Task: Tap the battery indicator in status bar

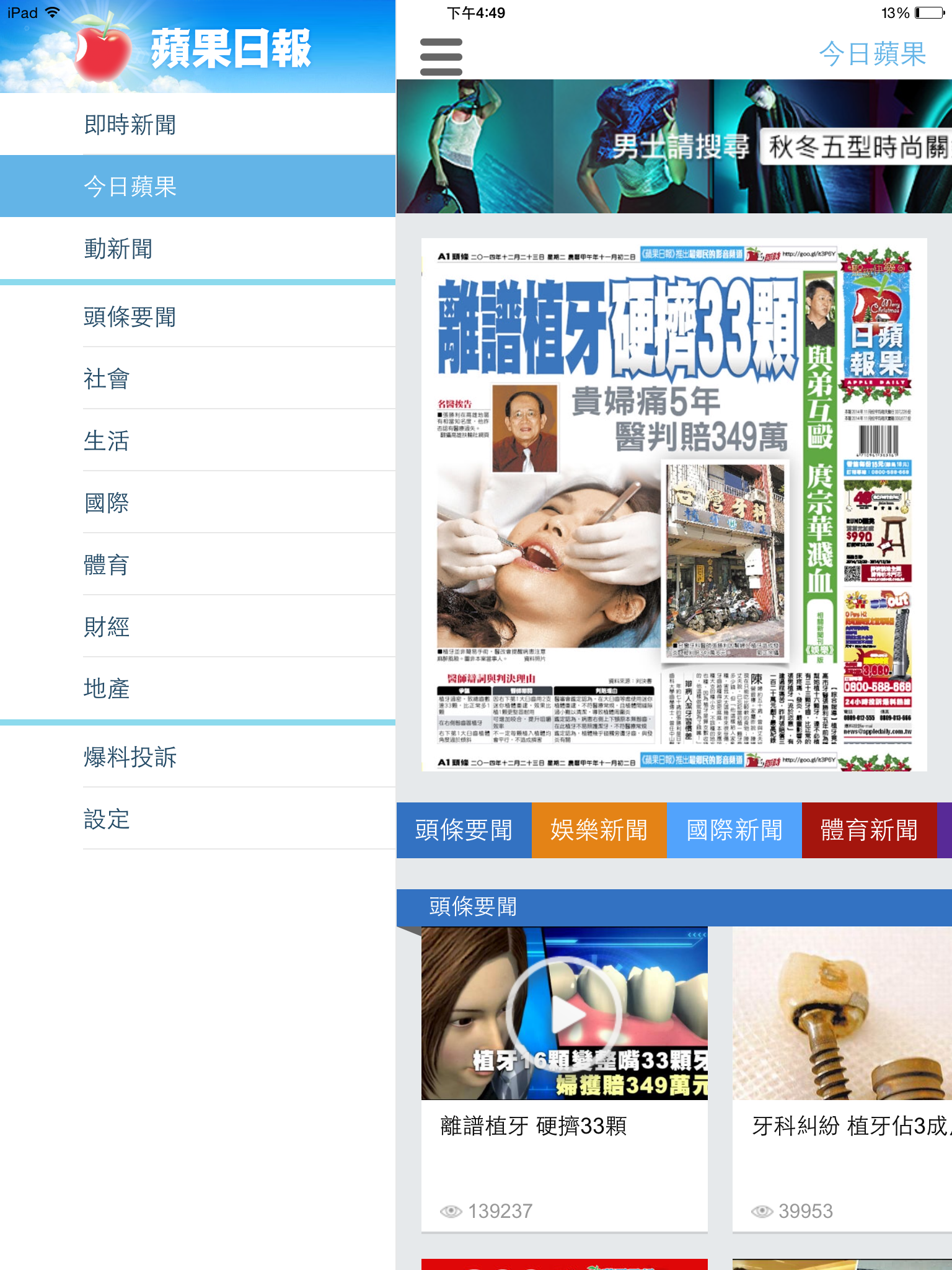Action: tap(929, 12)
